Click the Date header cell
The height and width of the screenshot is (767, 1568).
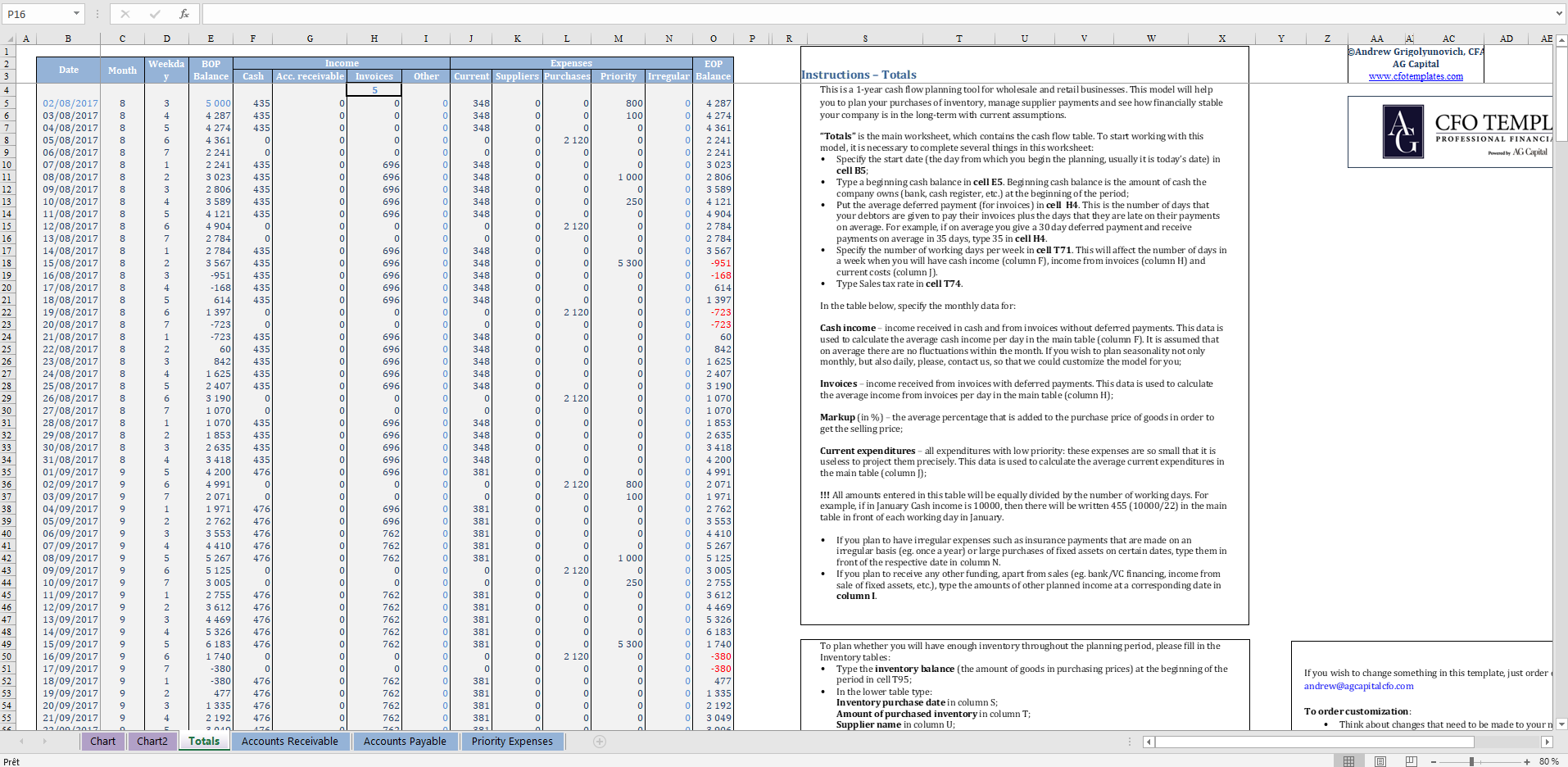69,70
